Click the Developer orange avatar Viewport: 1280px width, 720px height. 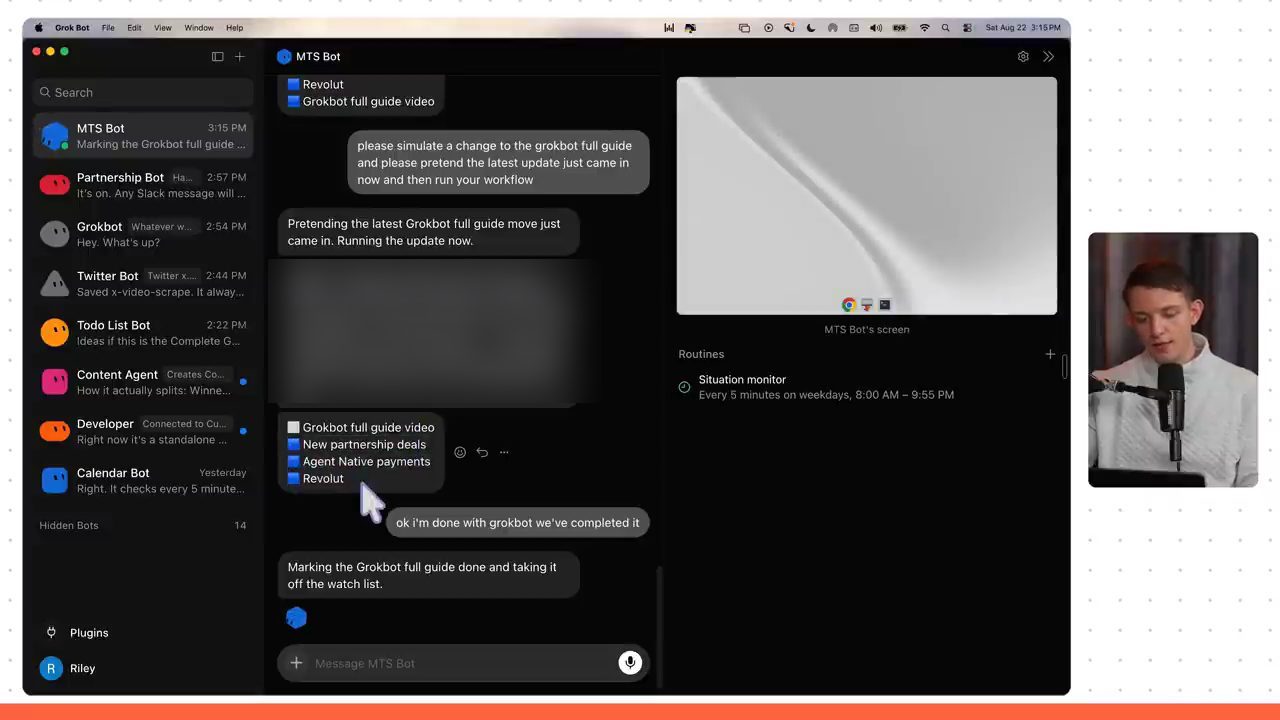55,431
